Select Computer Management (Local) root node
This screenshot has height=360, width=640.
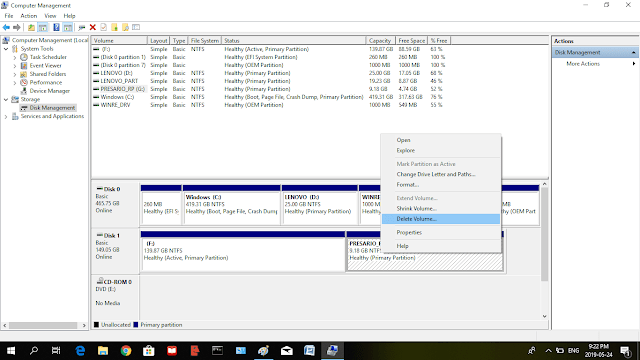coord(49,40)
